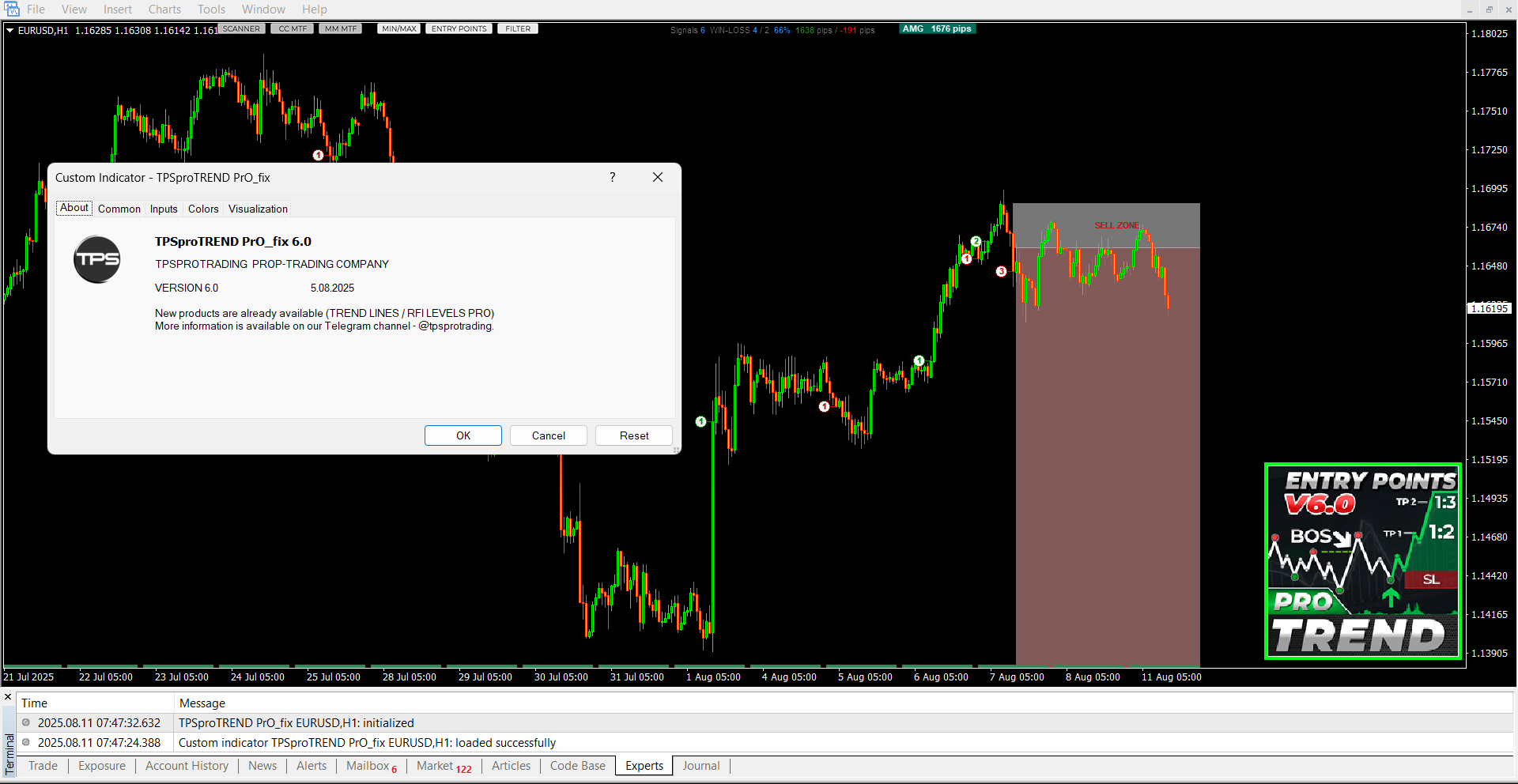Click the current price 1.16195 marker

1490,308
